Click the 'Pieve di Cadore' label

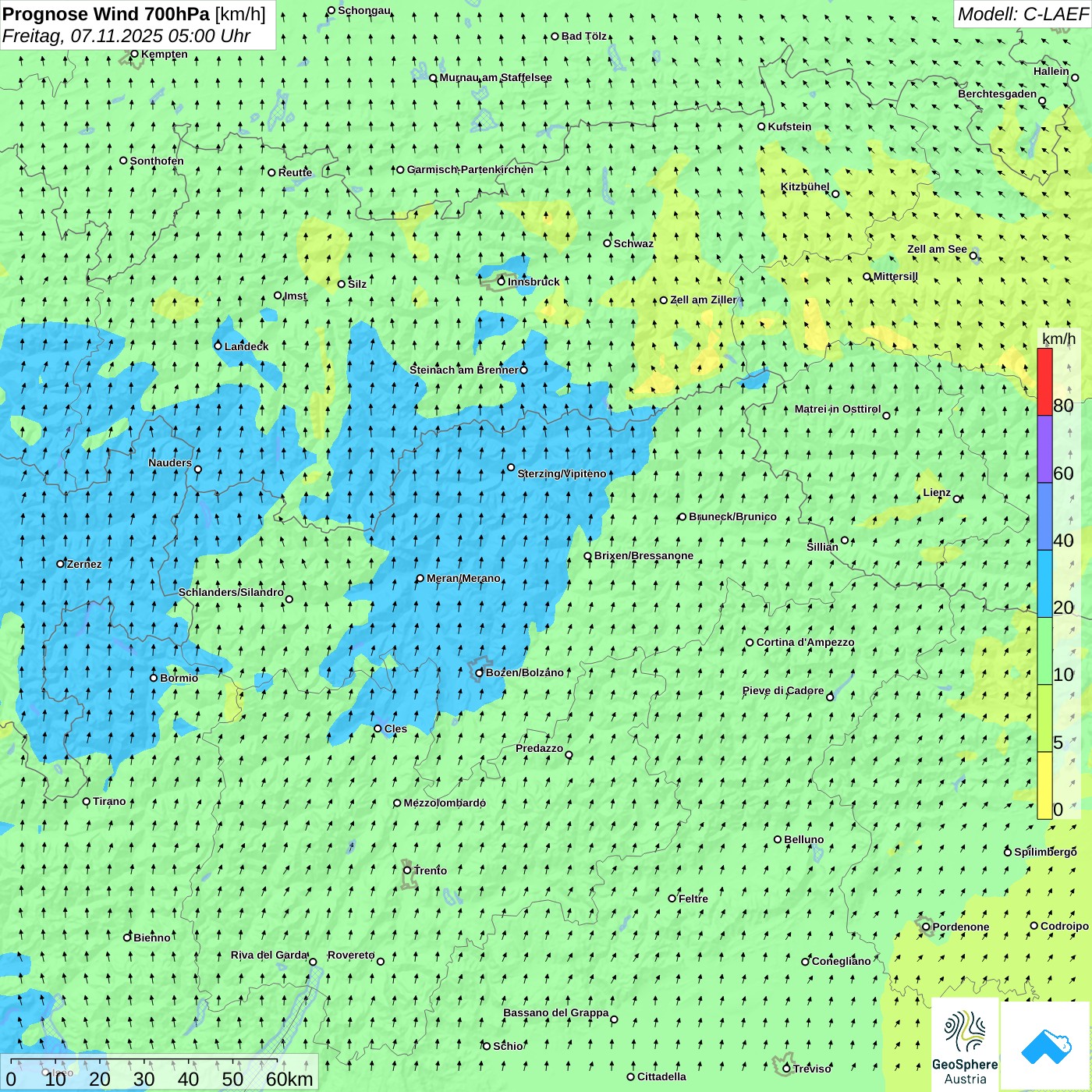(x=783, y=690)
